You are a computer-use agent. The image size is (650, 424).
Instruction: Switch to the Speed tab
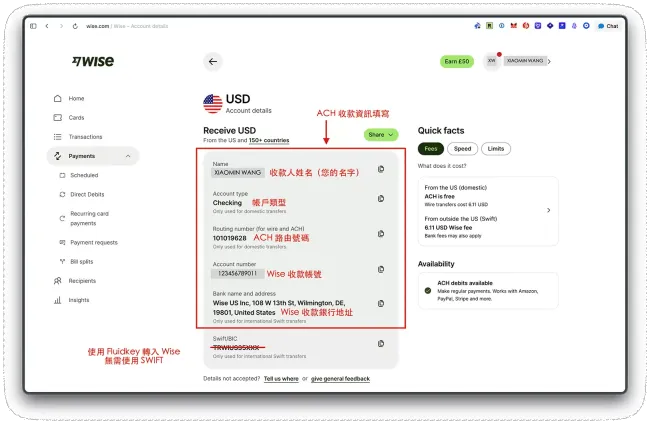click(x=462, y=149)
